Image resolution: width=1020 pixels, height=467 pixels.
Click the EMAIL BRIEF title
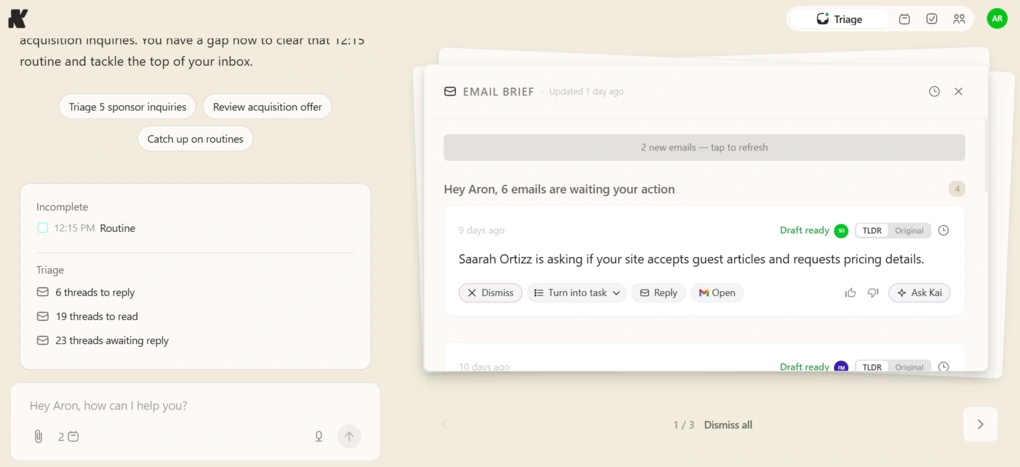498,92
